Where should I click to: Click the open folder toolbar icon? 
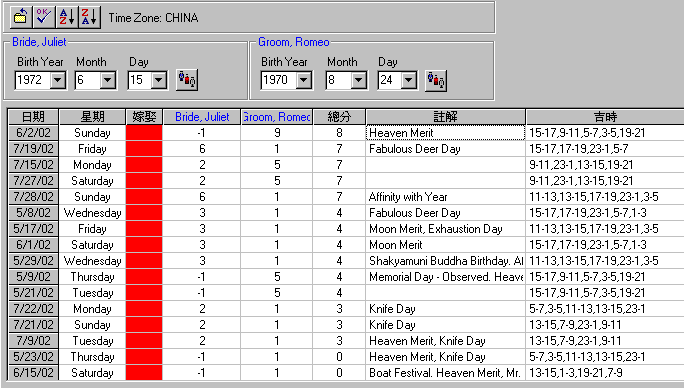(x=21, y=17)
